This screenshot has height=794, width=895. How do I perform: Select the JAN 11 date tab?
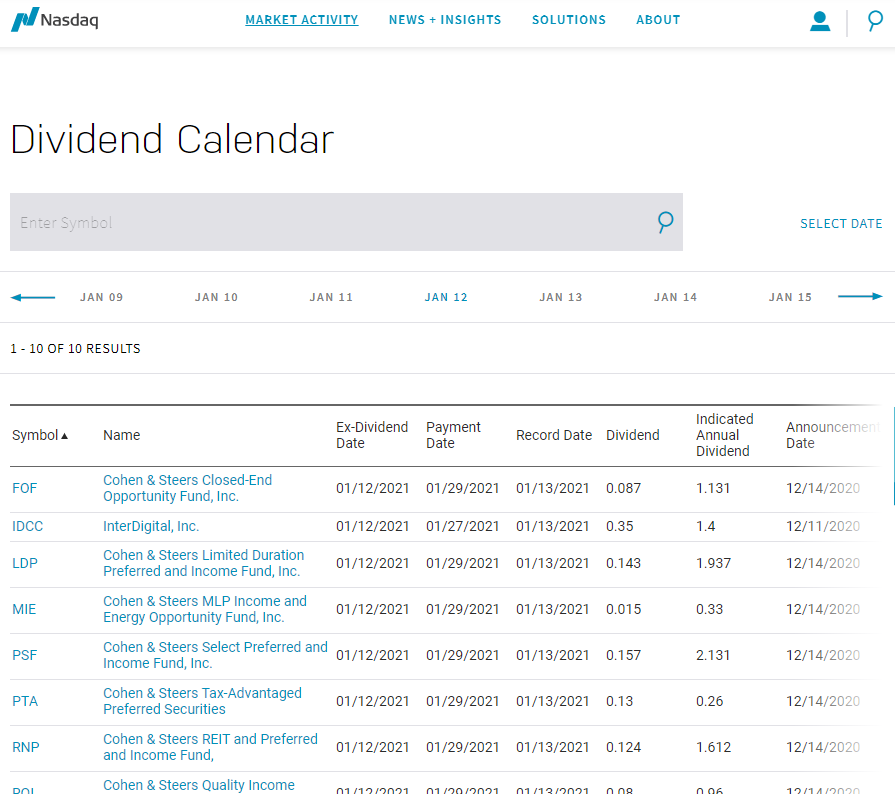tap(331, 297)
